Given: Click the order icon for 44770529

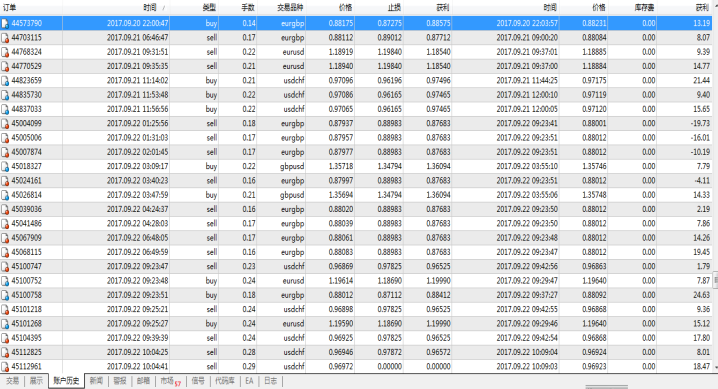Looking at the screenshot, I should pyautogui.click(x=5, y=66).
